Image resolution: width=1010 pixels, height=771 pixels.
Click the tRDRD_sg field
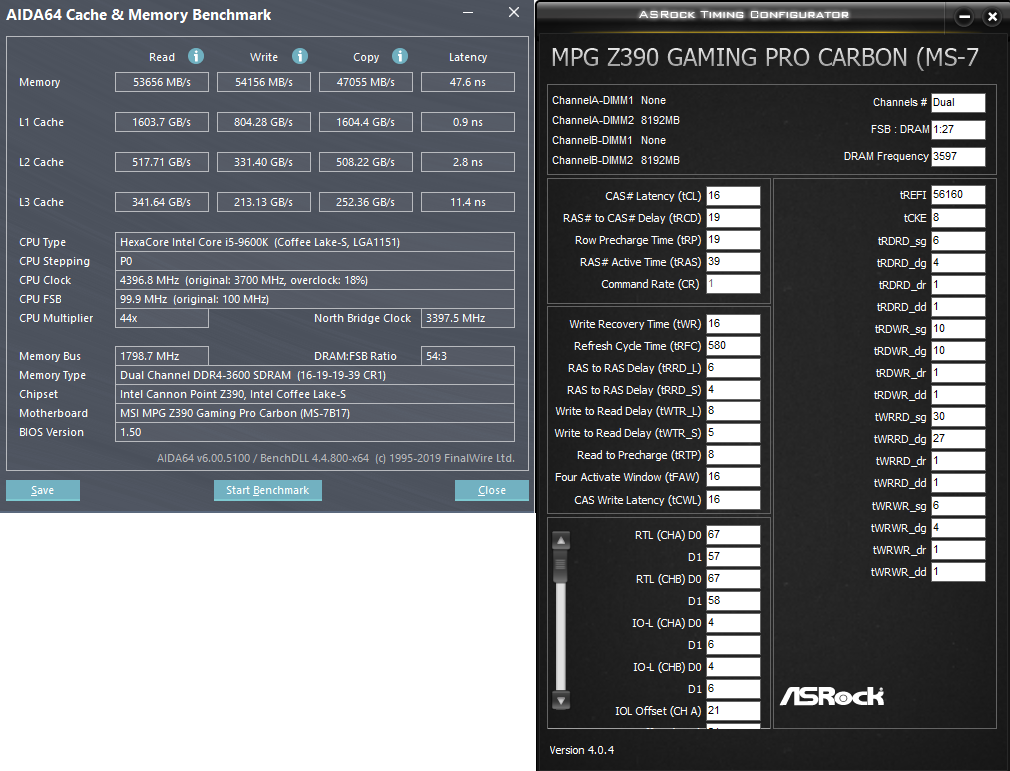958,241
